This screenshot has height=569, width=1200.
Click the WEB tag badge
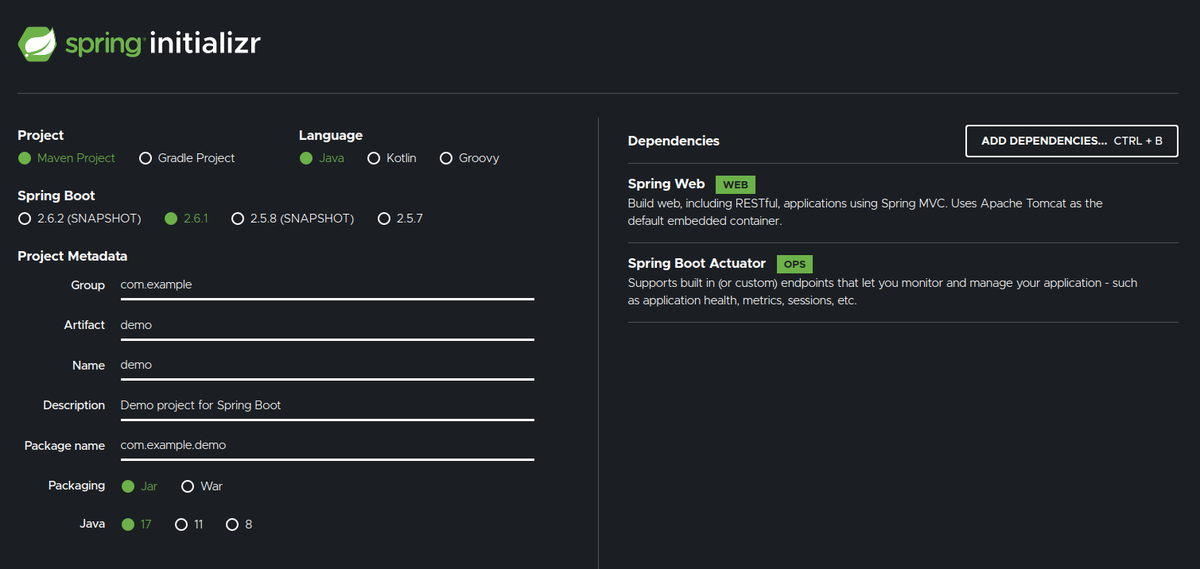[x=735, y=185]
